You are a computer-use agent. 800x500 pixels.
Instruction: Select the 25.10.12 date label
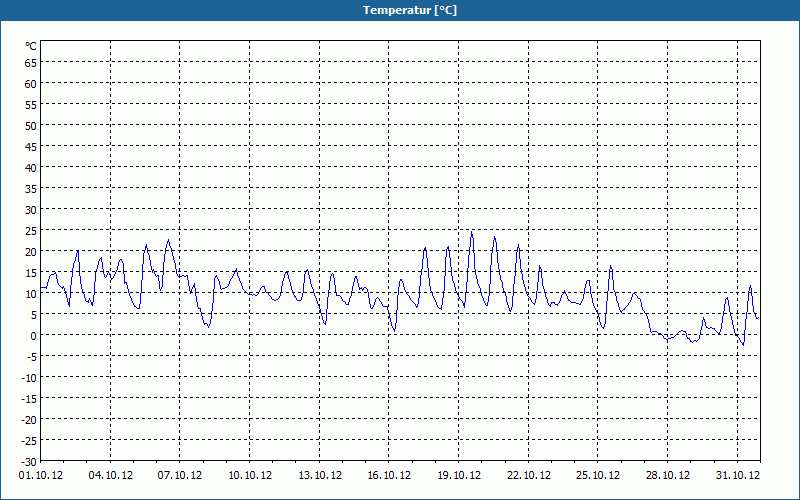(x=598, y=475)
